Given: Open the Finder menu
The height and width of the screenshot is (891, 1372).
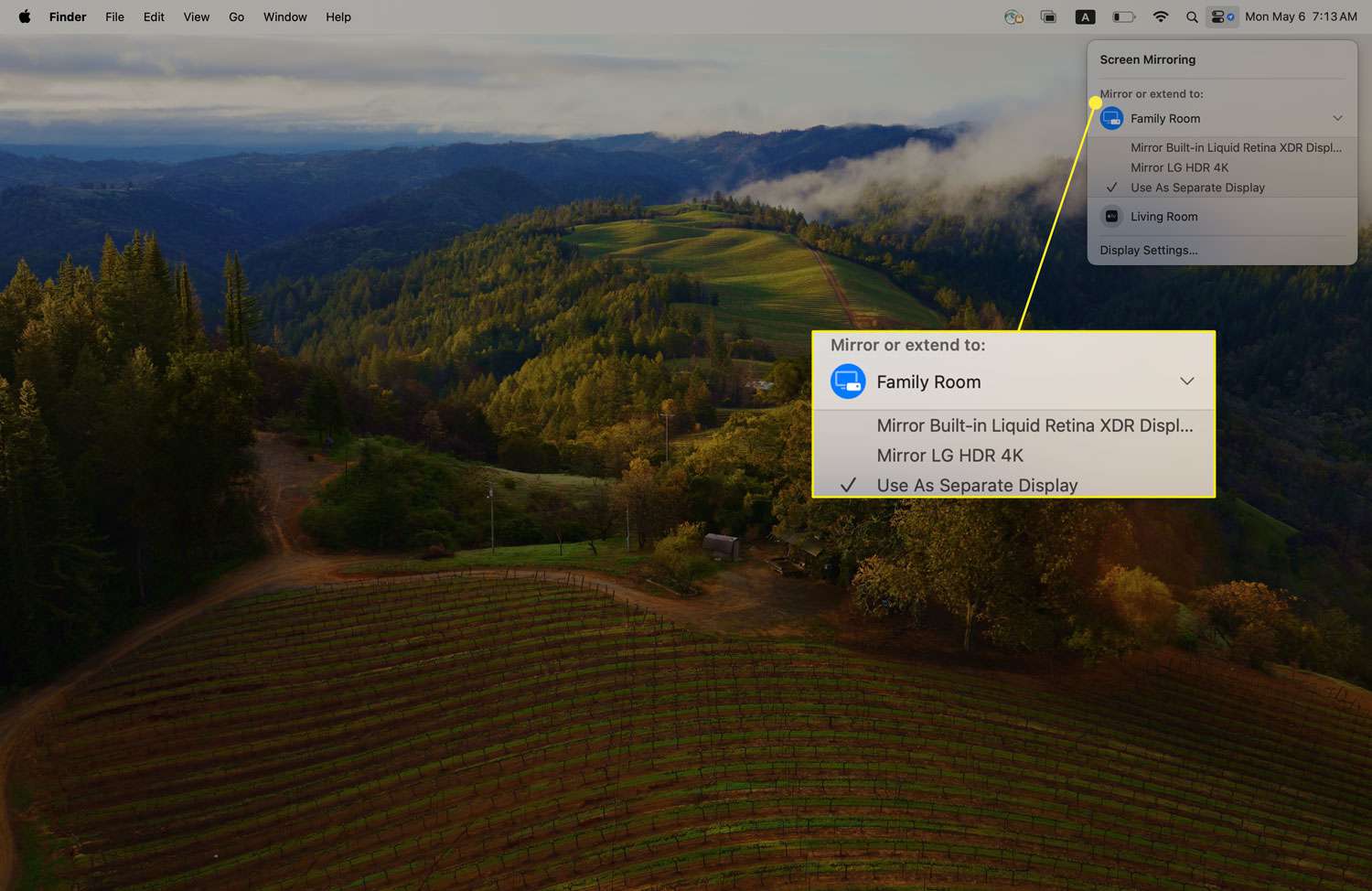Looking at the screenshot, I should pos(68,16).
